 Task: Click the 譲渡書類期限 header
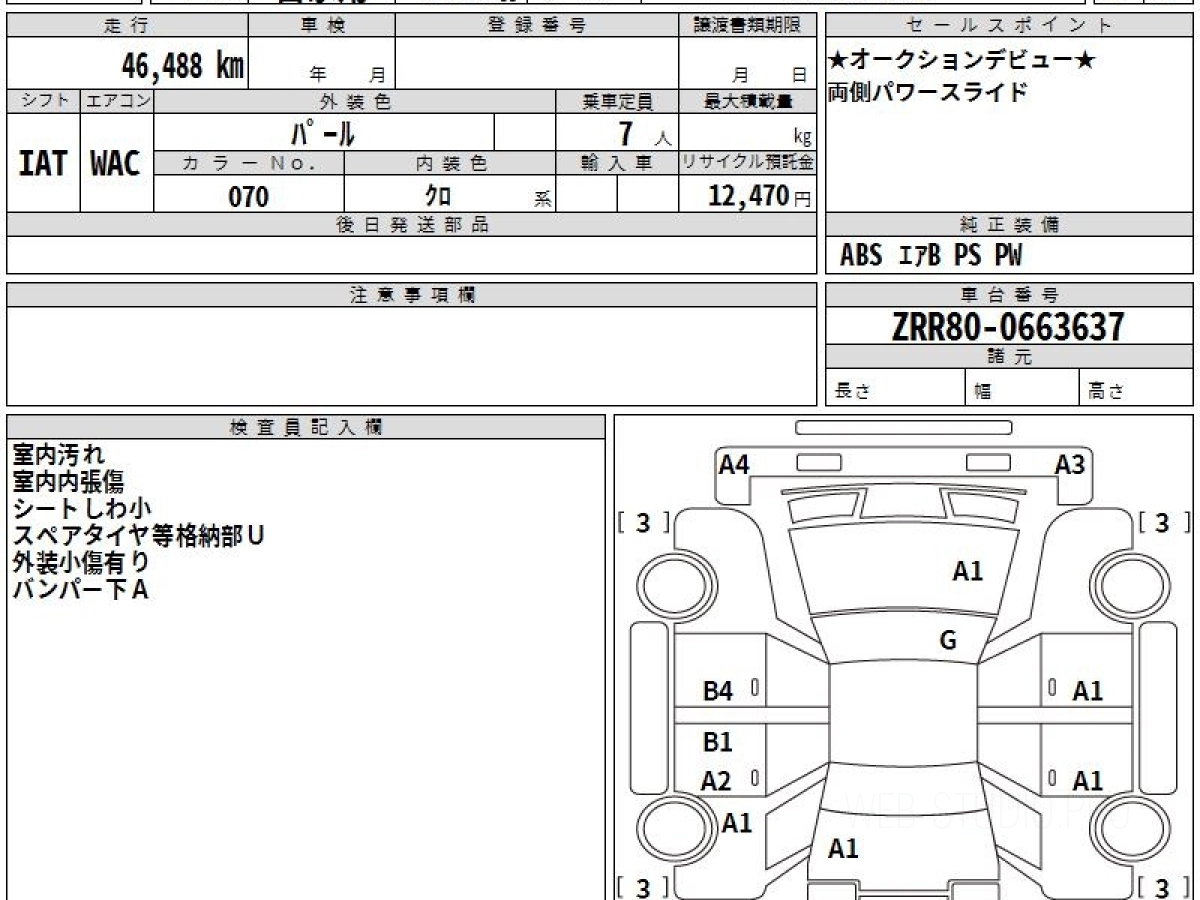[748, 26]
